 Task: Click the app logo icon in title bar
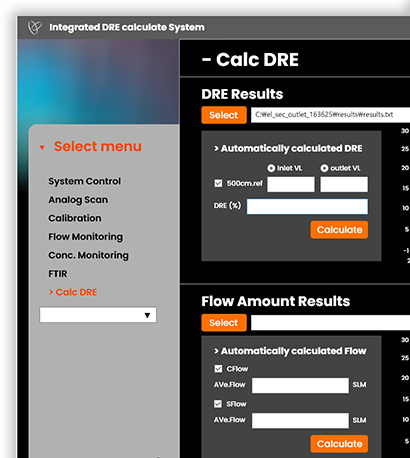pyautogui.click(x=35, y=27)
